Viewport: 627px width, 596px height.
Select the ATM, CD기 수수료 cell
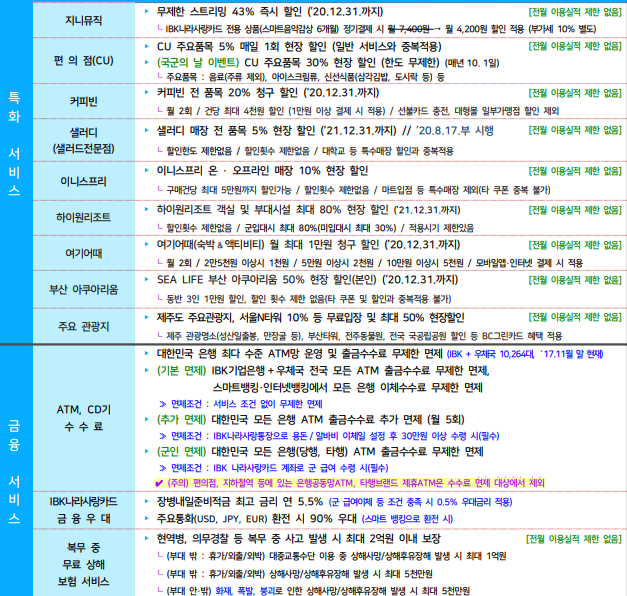click(84, 418)
